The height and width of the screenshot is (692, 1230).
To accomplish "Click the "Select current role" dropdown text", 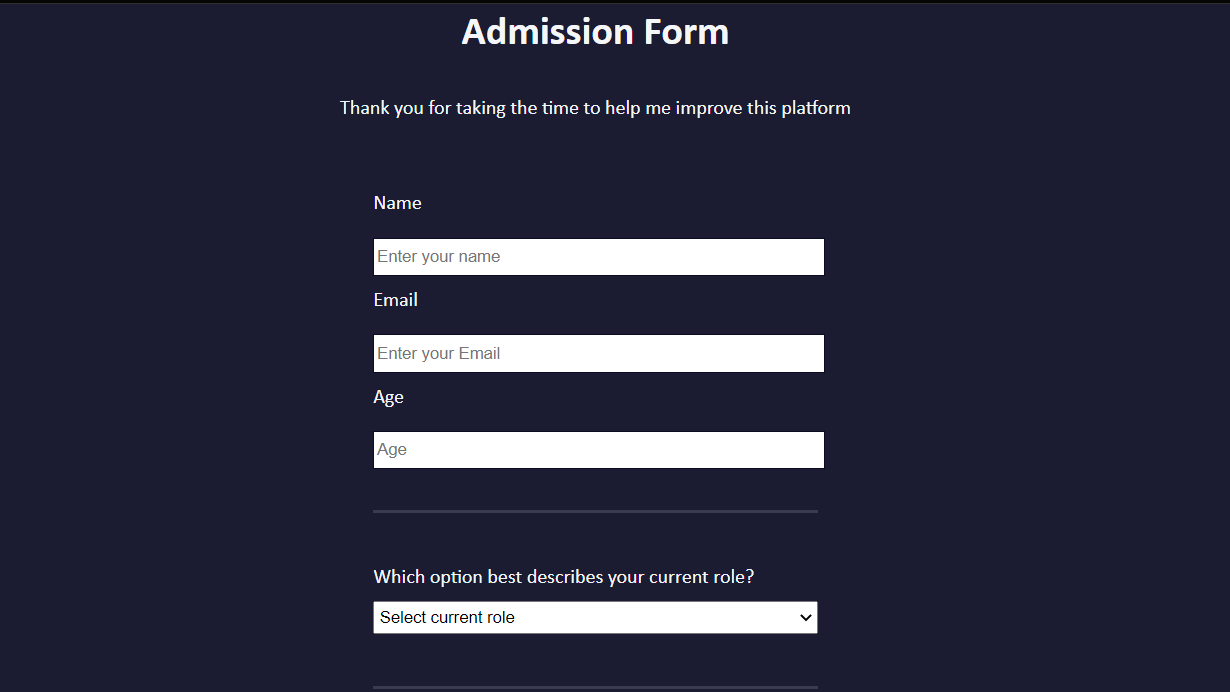I will pyautogui.click(x=447, y=618).
